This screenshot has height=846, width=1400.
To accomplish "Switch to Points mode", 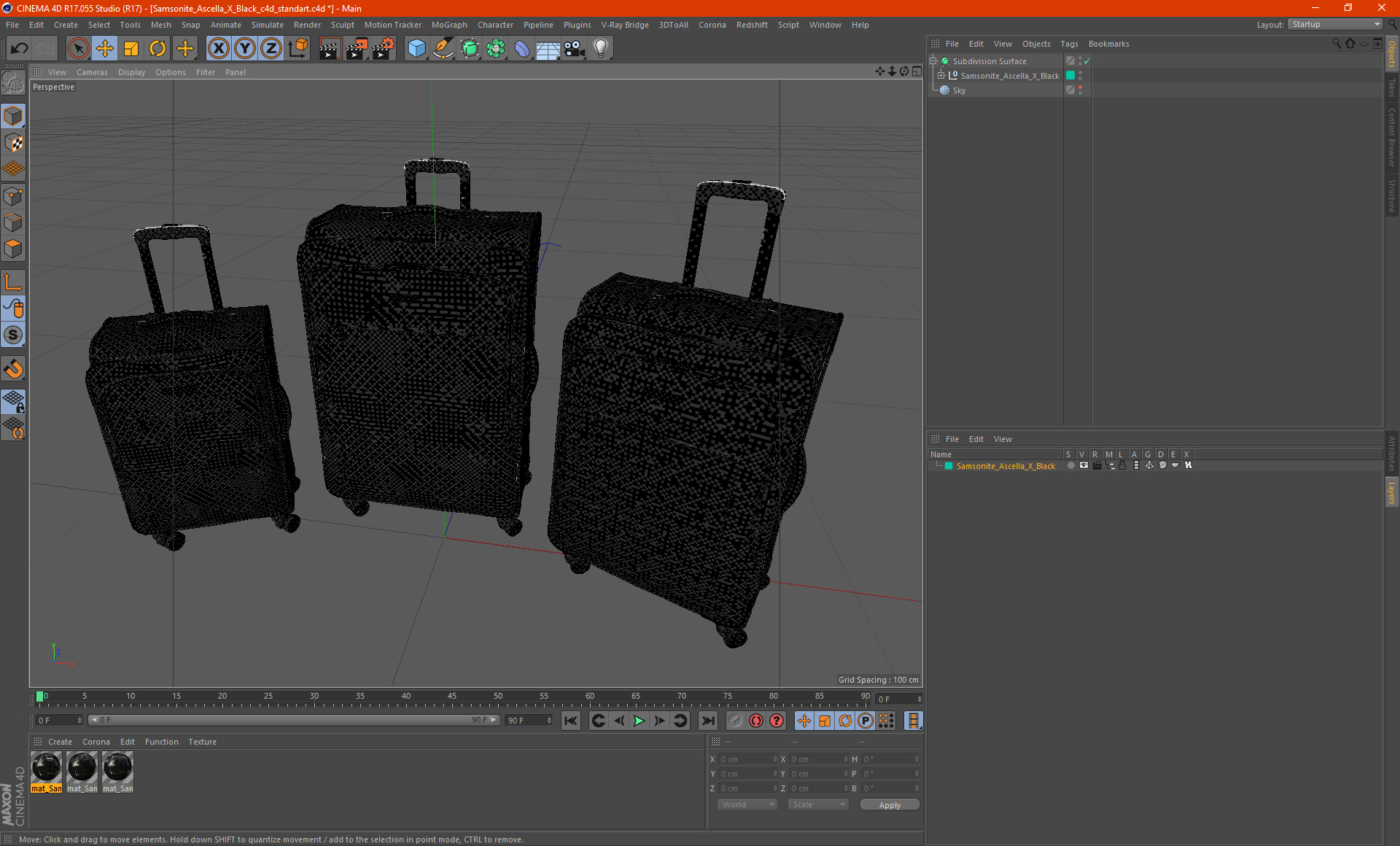I will tap(13, 196).
